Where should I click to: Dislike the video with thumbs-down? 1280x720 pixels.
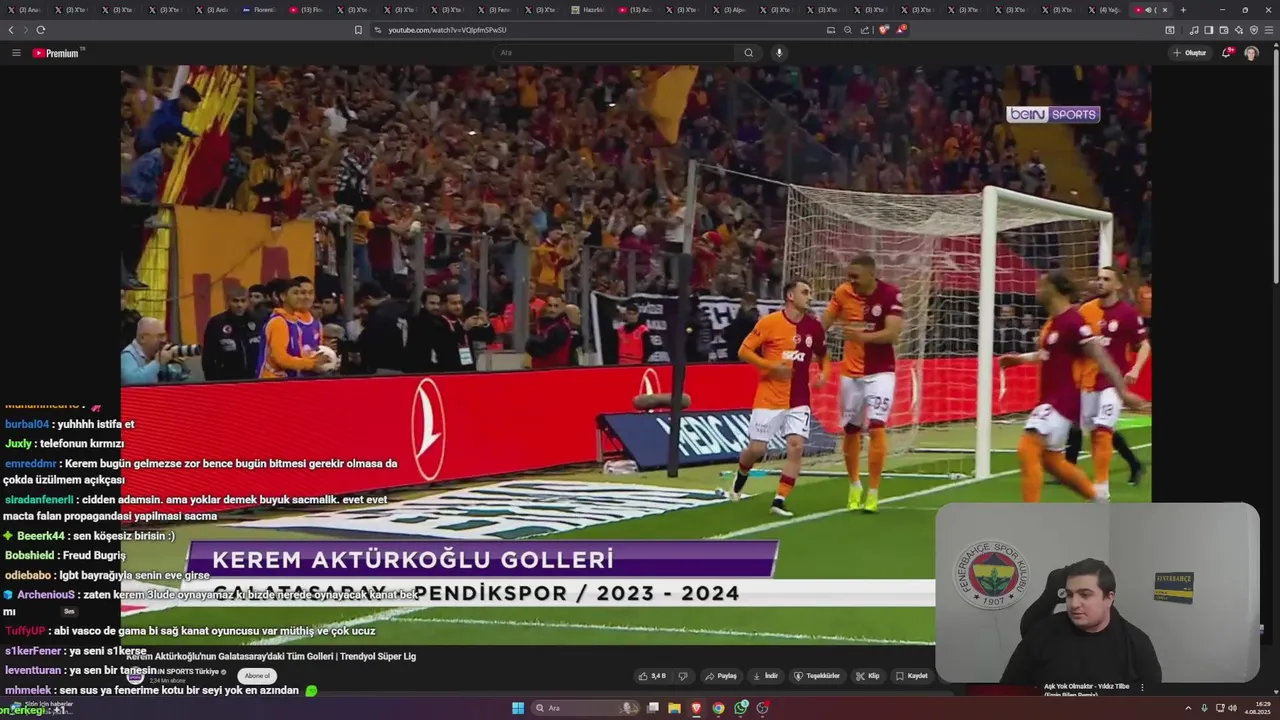point(683,676)
